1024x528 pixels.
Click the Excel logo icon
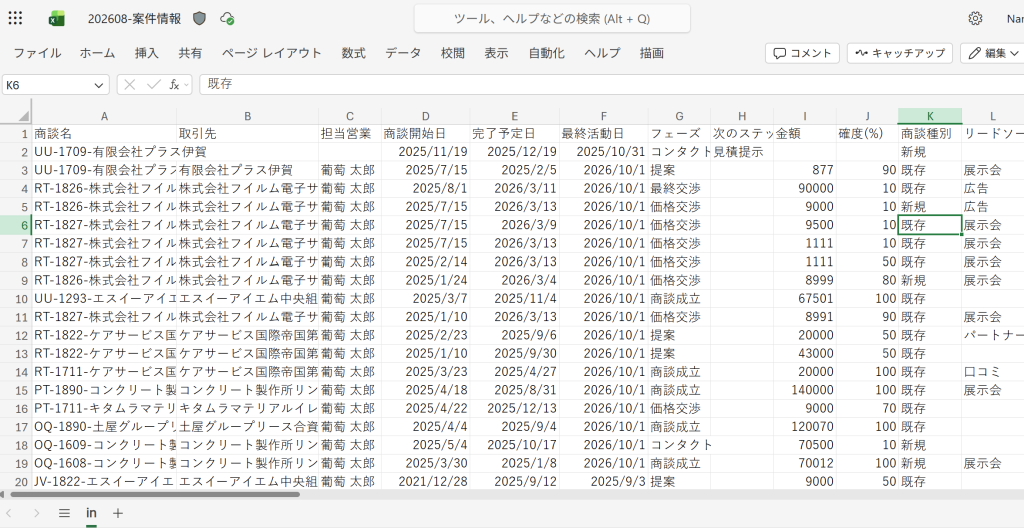click(x=57, y=19)
